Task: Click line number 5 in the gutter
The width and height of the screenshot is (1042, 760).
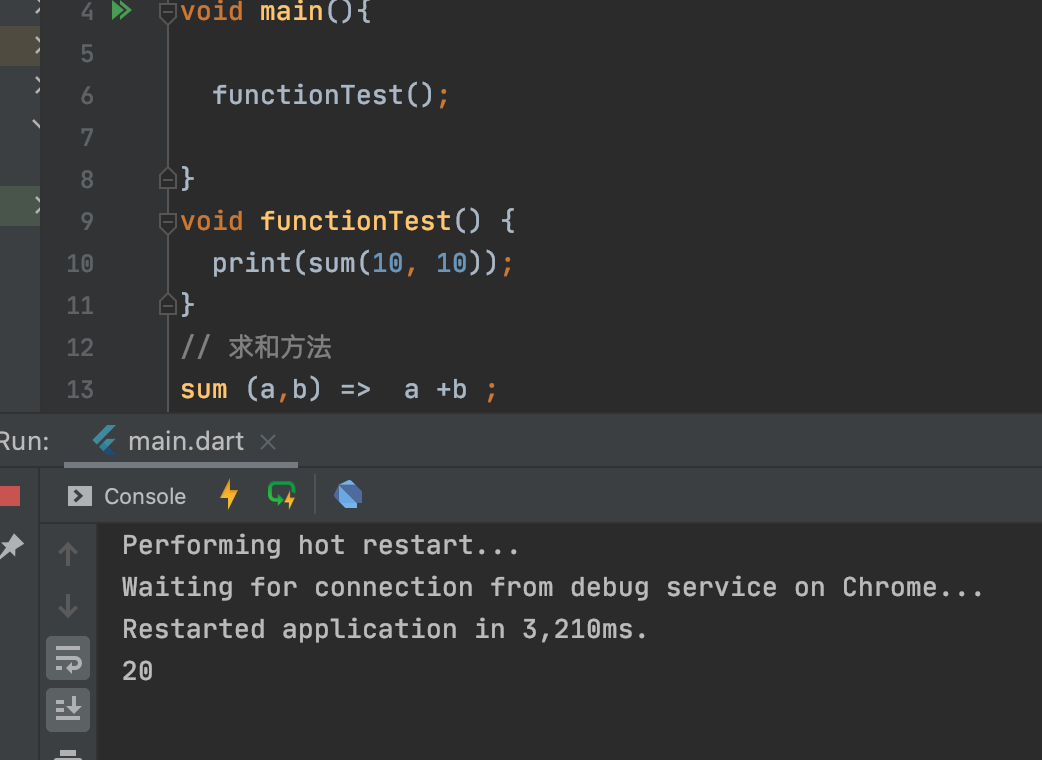Action: coord(87,54)
